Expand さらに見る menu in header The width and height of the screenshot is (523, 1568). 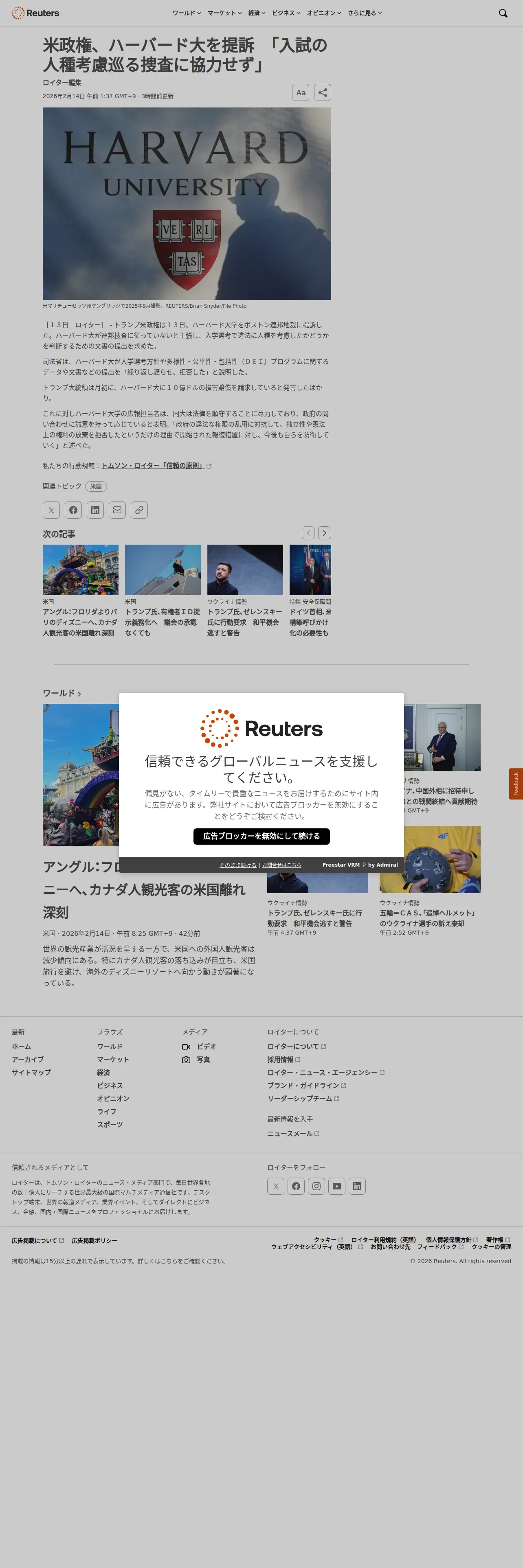coord(365,13)
